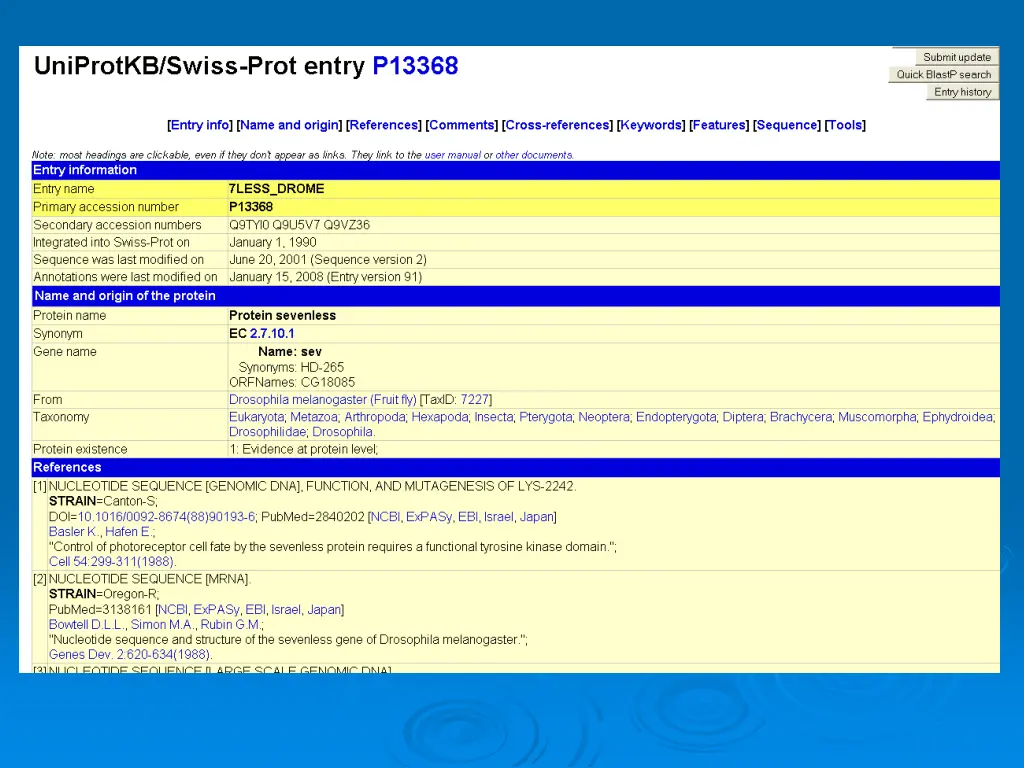The image size is (1024, 768).
Task: Open the Brachycera taxonomy link
Action: pos(801,417)
